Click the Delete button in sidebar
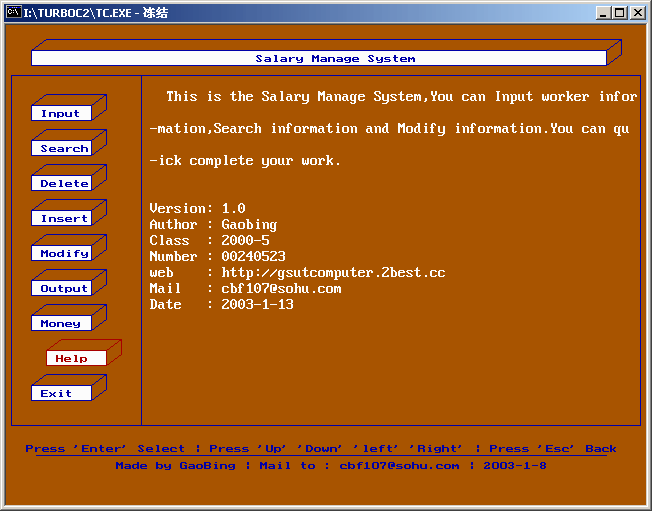 (x=64, y=183)
